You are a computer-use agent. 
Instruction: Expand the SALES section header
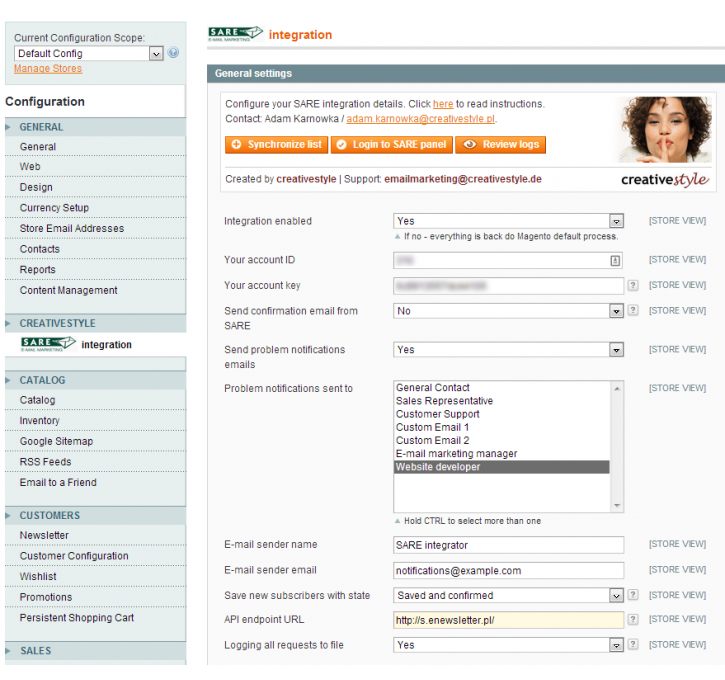(96, 651)
